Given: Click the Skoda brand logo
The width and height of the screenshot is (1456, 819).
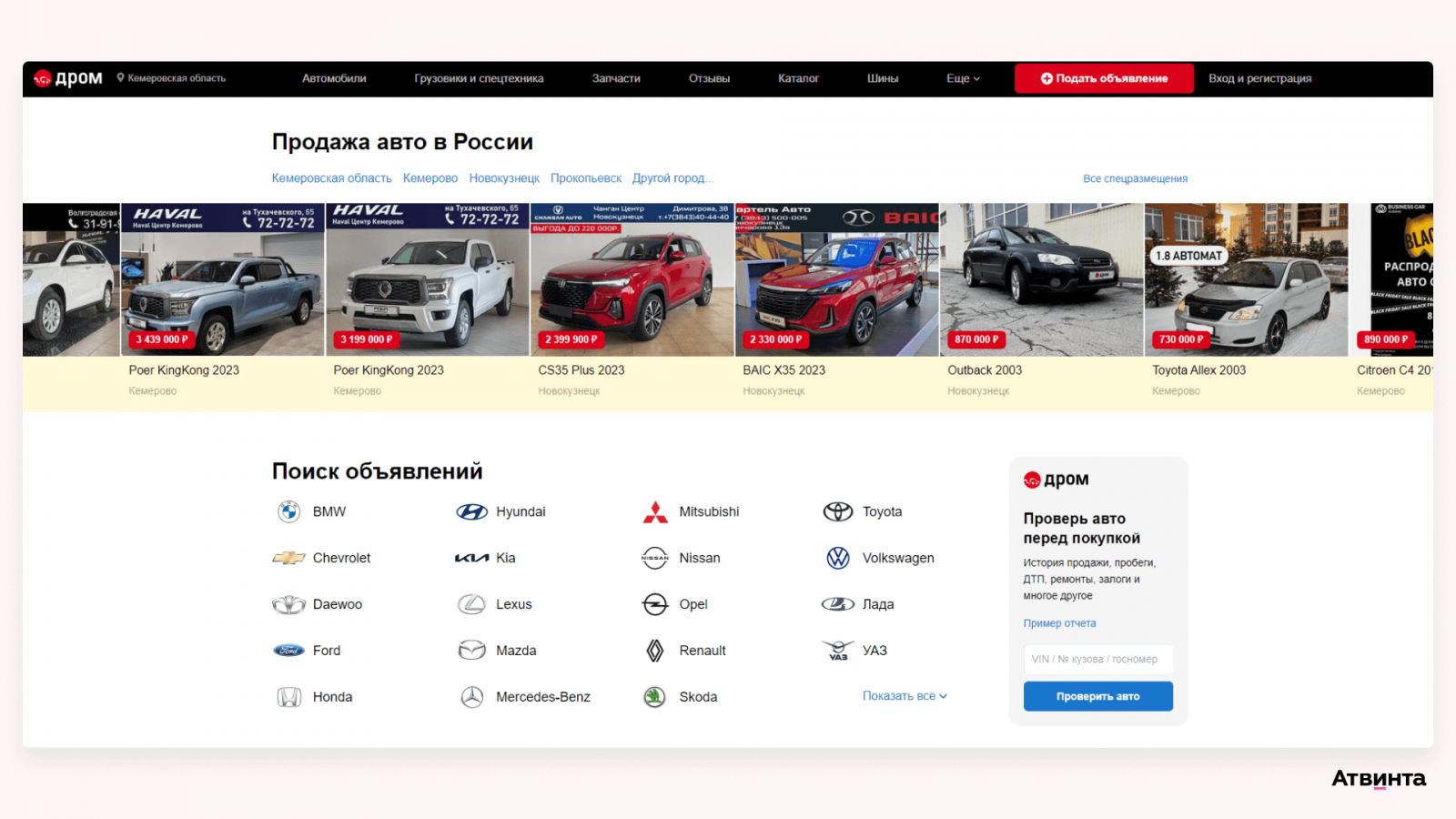Looking at the screenshot, I should [655, 697].
